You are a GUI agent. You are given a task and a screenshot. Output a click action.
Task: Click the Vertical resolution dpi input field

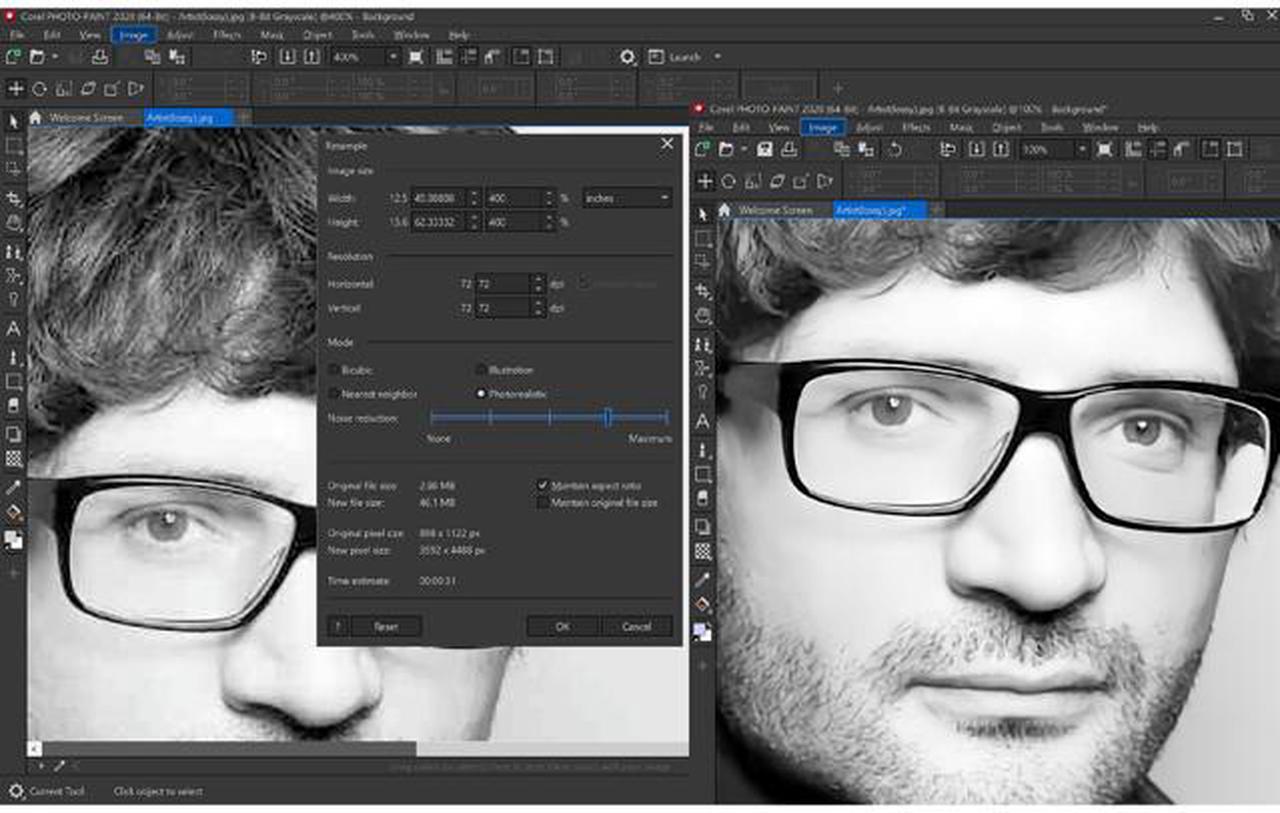[x=502, y=308]
